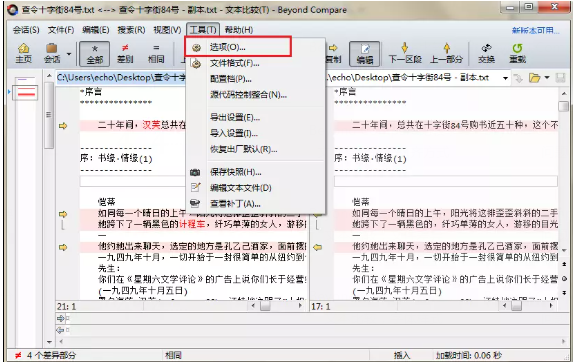Viewport: 573px width, 362px height.
Task: Click copy-right arrow beside 二十年间 line
Action: [63, 126]
